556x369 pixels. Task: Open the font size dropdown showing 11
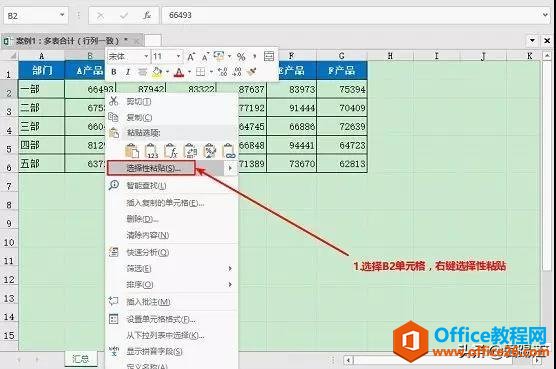(167, 56)
